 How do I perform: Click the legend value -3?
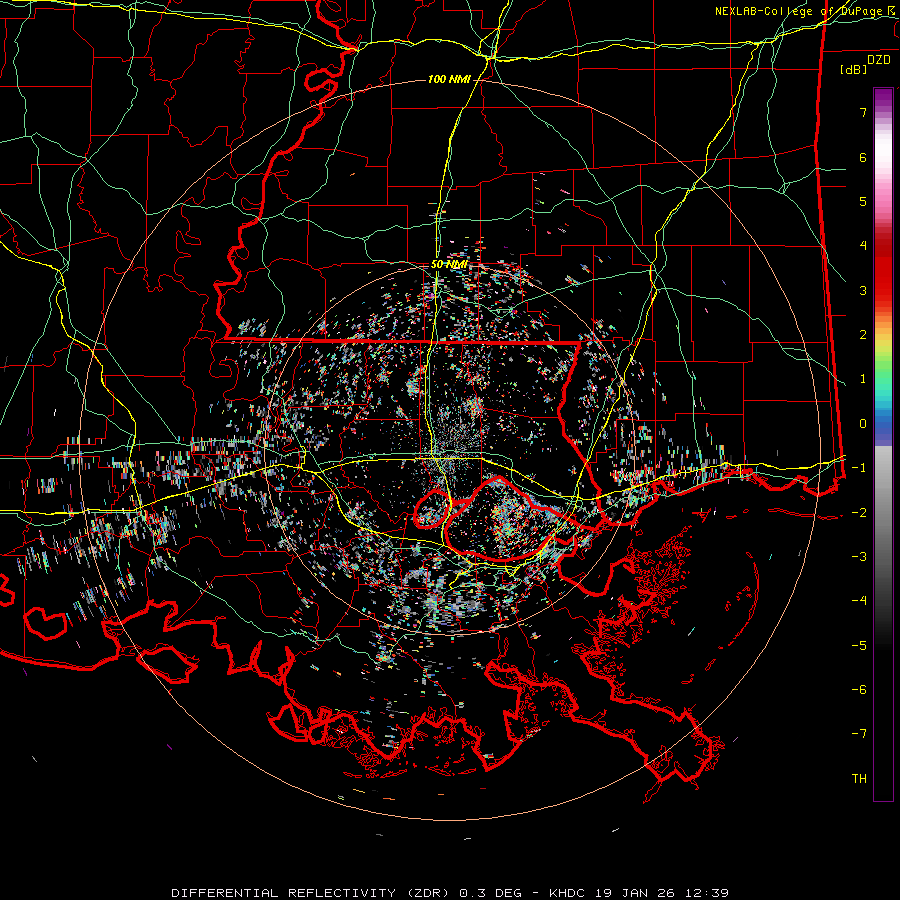(859, 557)
